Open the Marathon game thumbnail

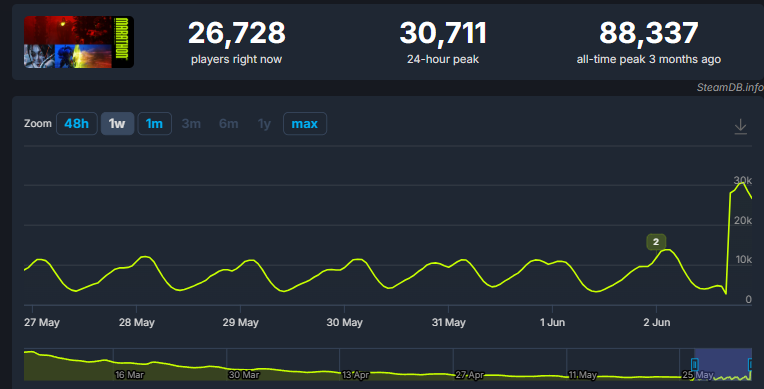[78, 42]
